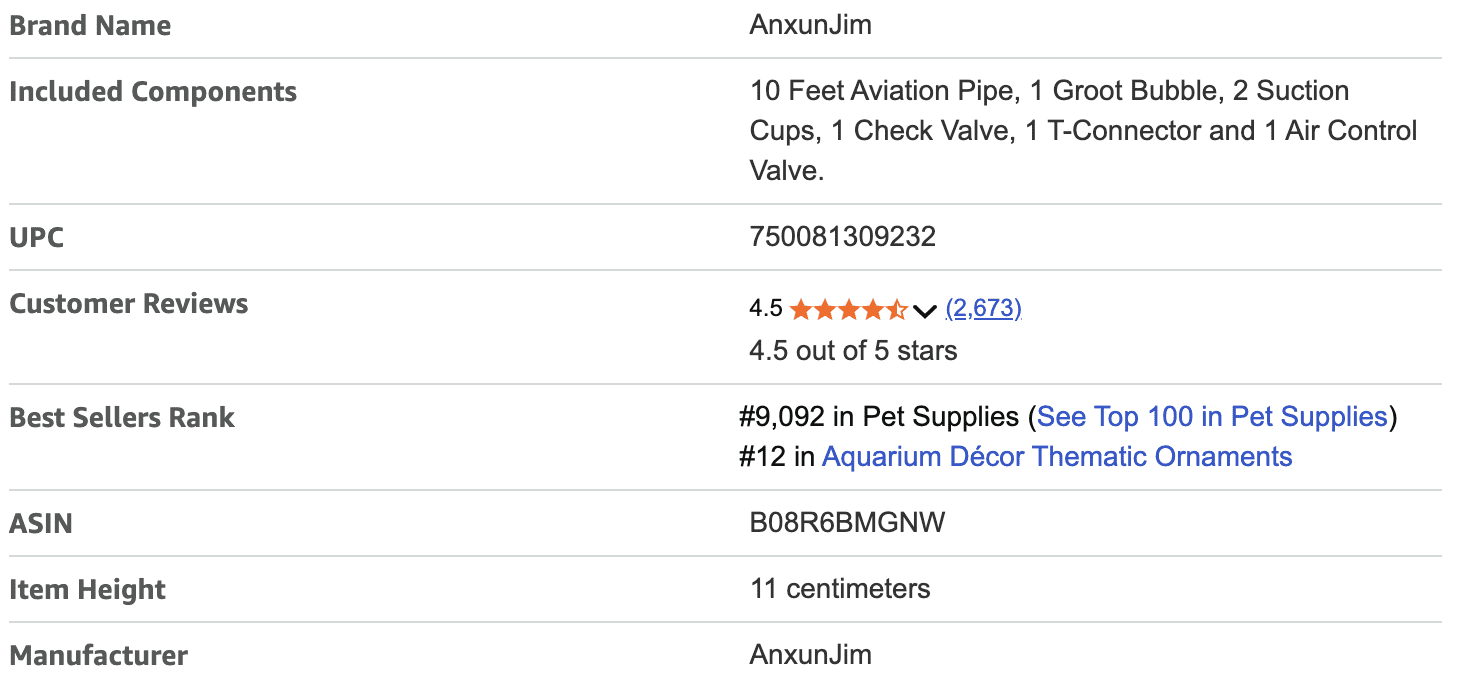The image size is (1458, 684).
Task: Click the '11 centimeters' height value
Action: click(840, 589)
